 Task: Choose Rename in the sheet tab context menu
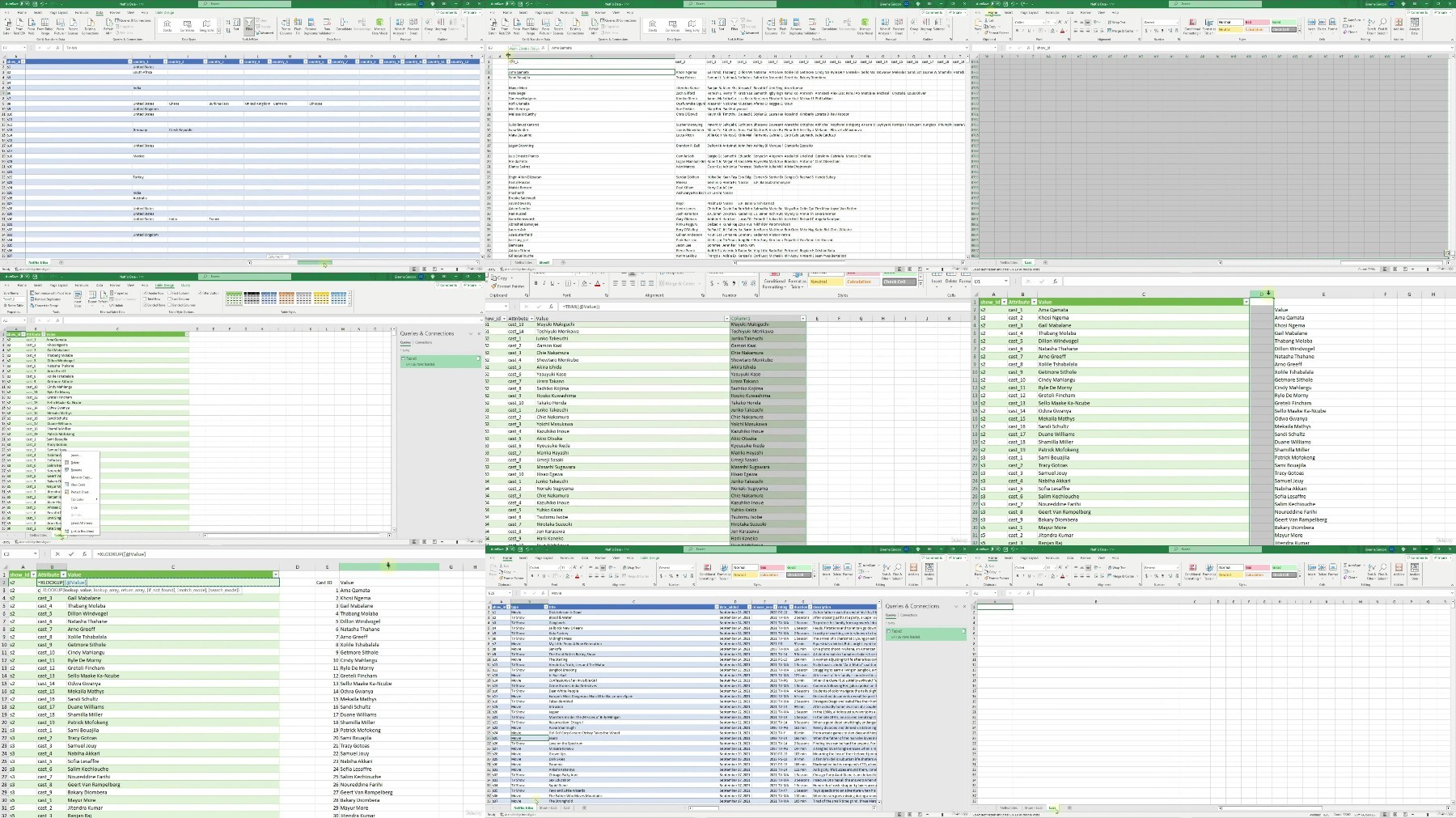pyautogui.click(x=76, y=470)
